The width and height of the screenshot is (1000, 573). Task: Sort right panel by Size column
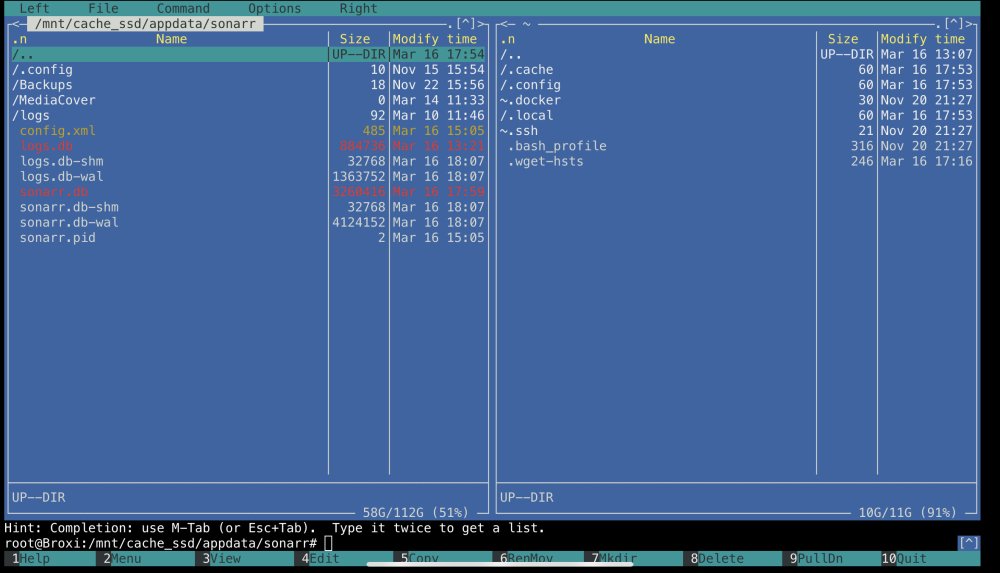[x=843, y=39]
